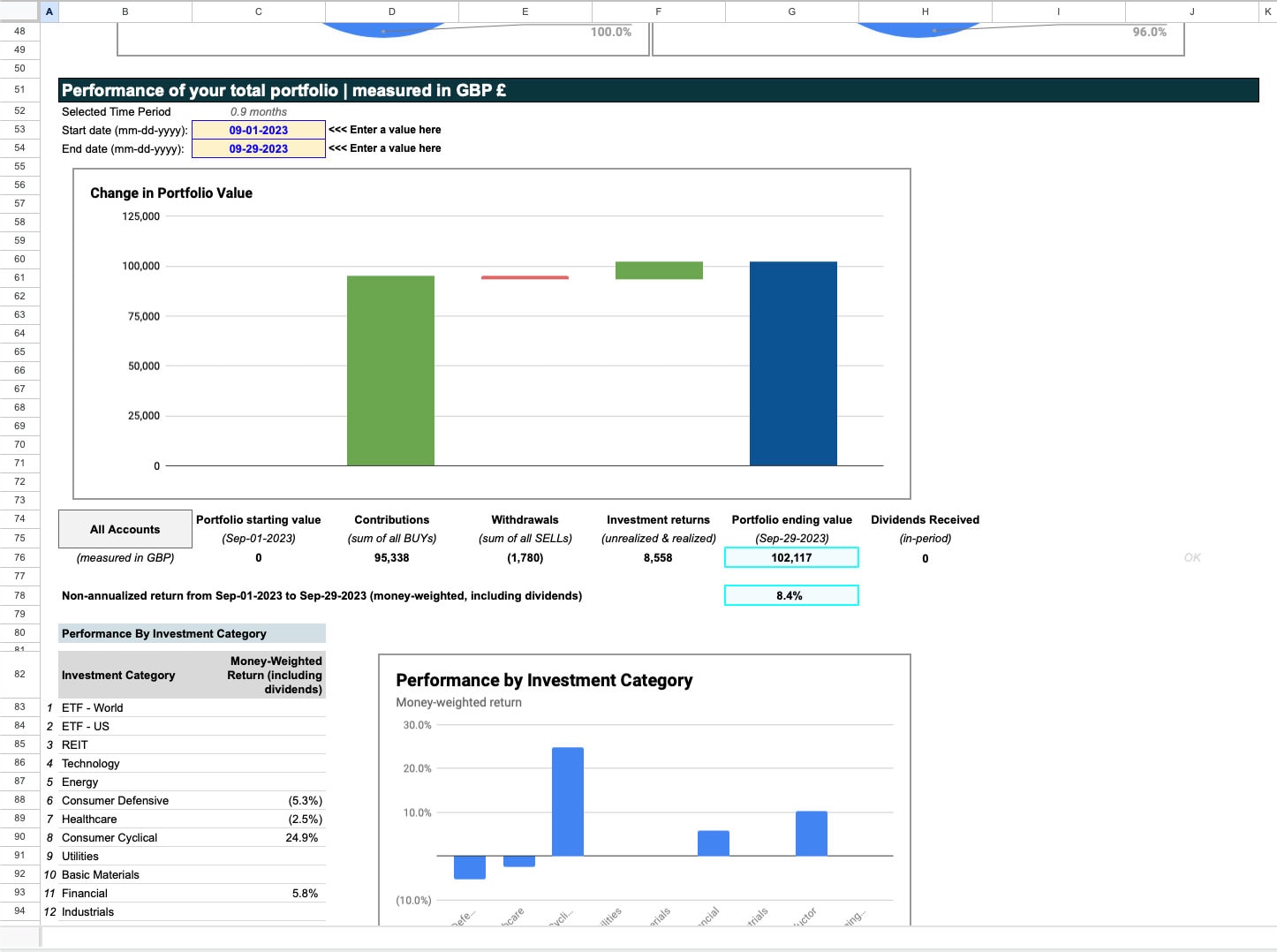The image size is (1277, 952).
Task: Select the OK status cell
Action: [x=1191, y=557]
